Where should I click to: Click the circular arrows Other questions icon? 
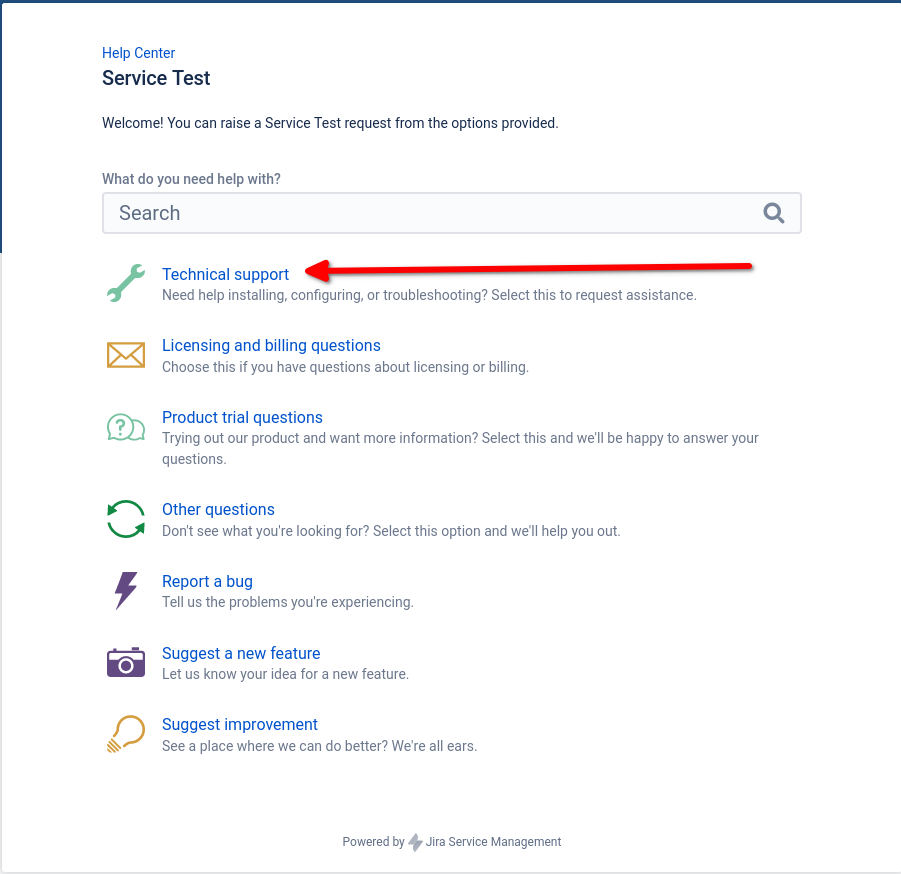(x=126, y=519)
